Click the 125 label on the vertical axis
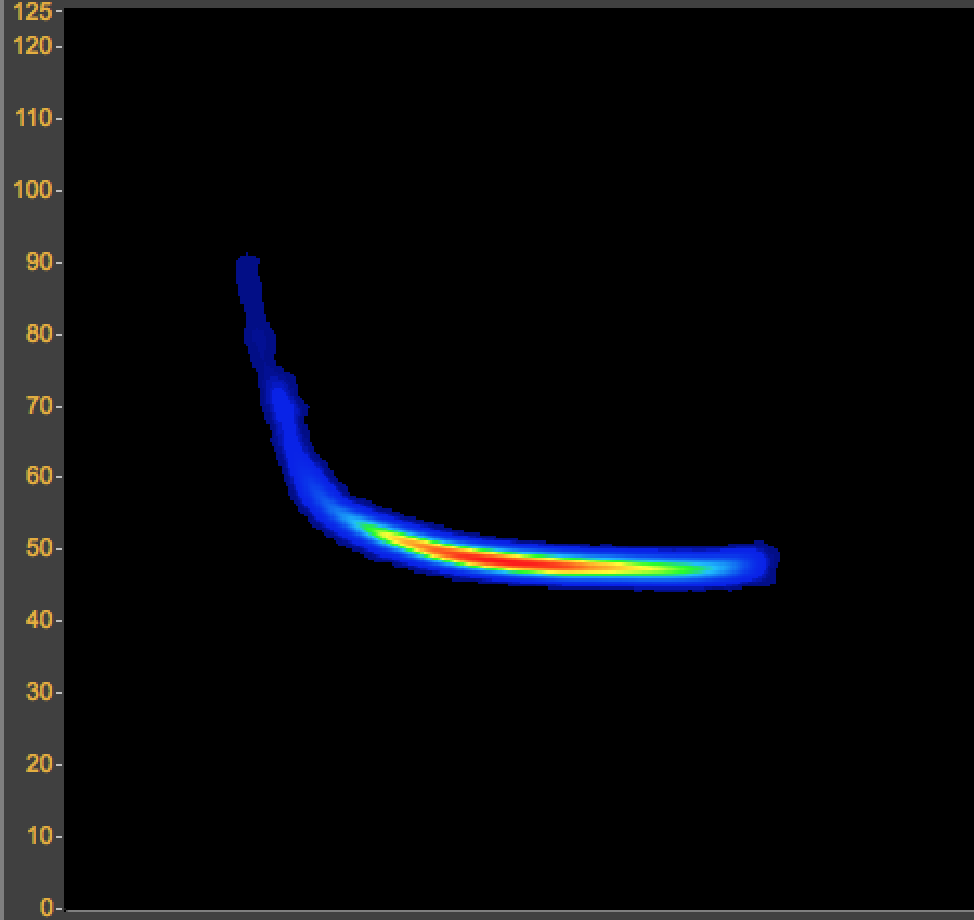 [32, 12]
